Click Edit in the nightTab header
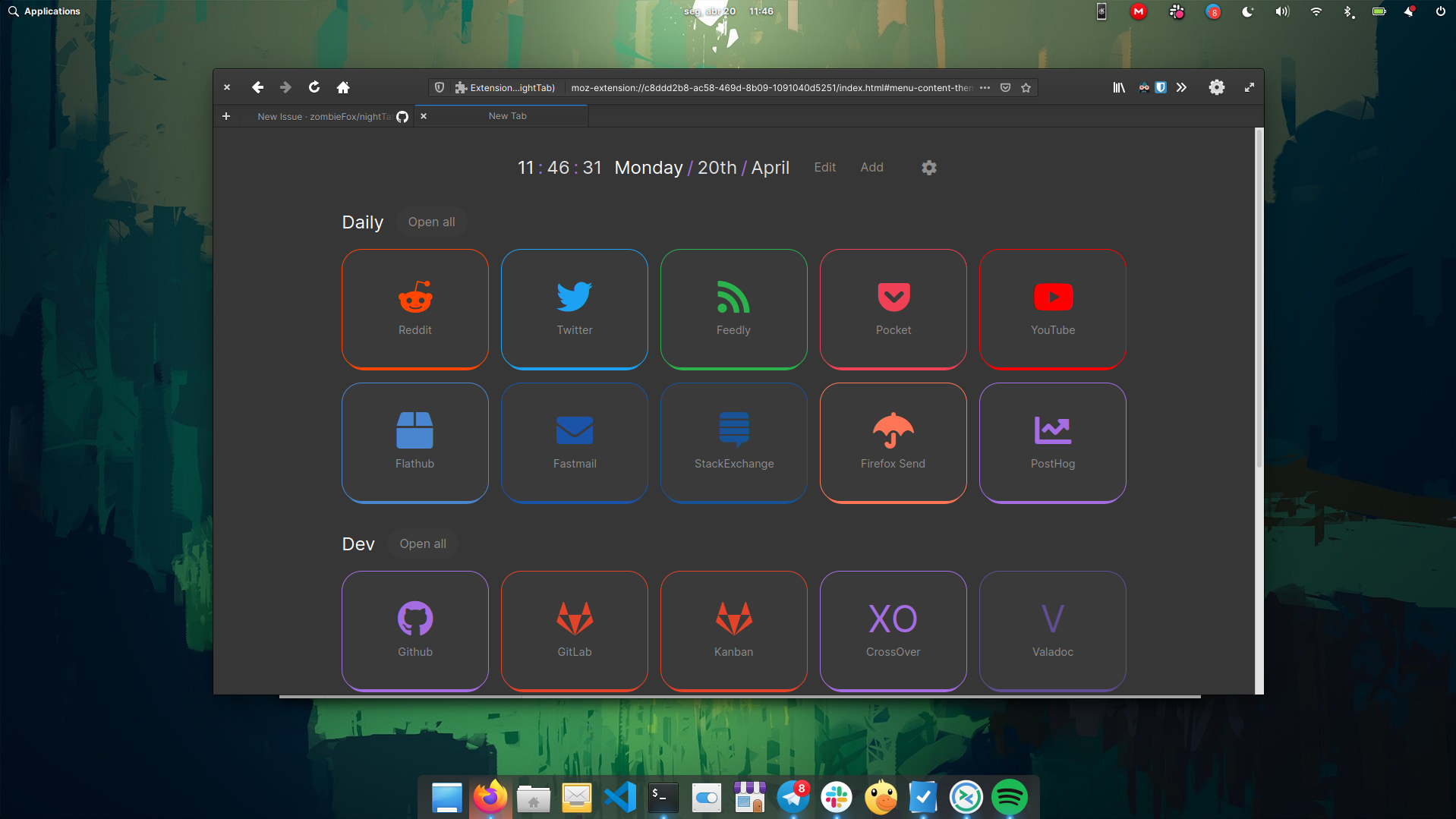This screenshot has height=819, width=1456. [x=825, y=168]
